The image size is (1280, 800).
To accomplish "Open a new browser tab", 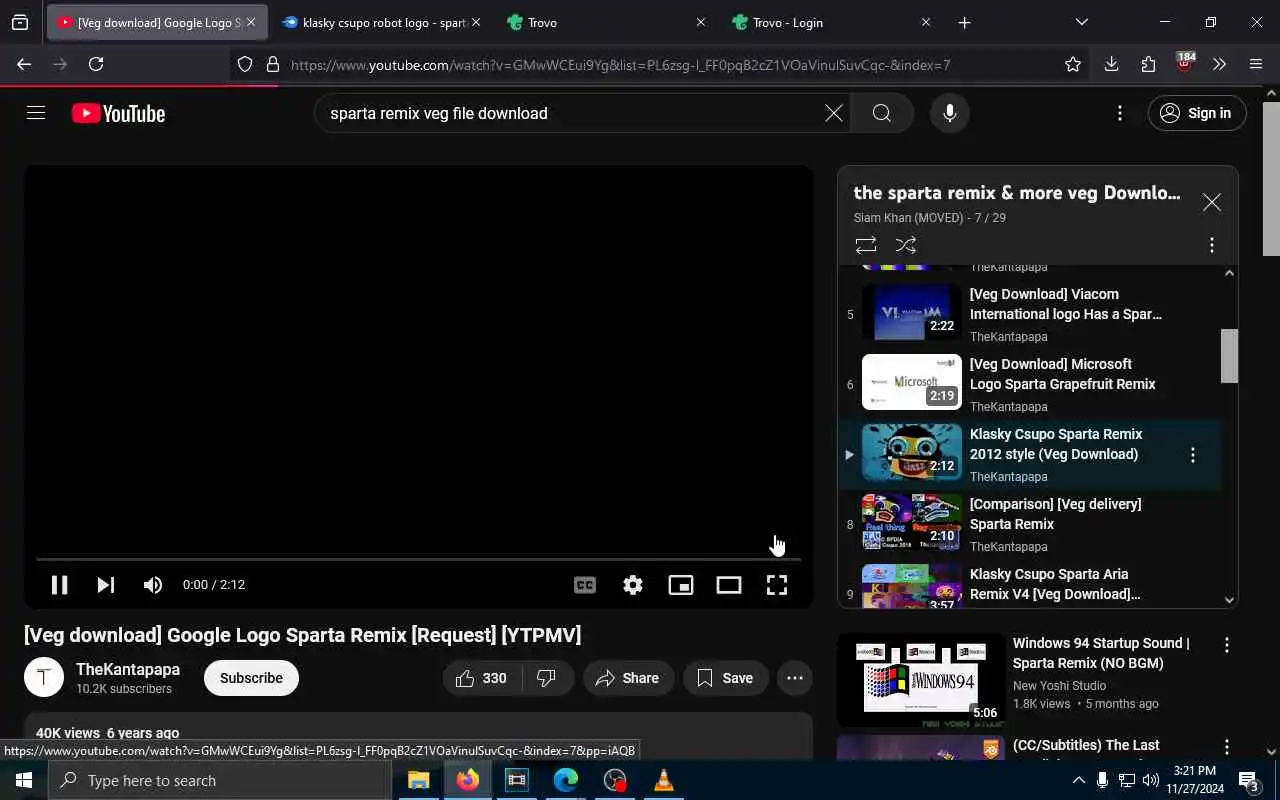I will click(964, 22).
